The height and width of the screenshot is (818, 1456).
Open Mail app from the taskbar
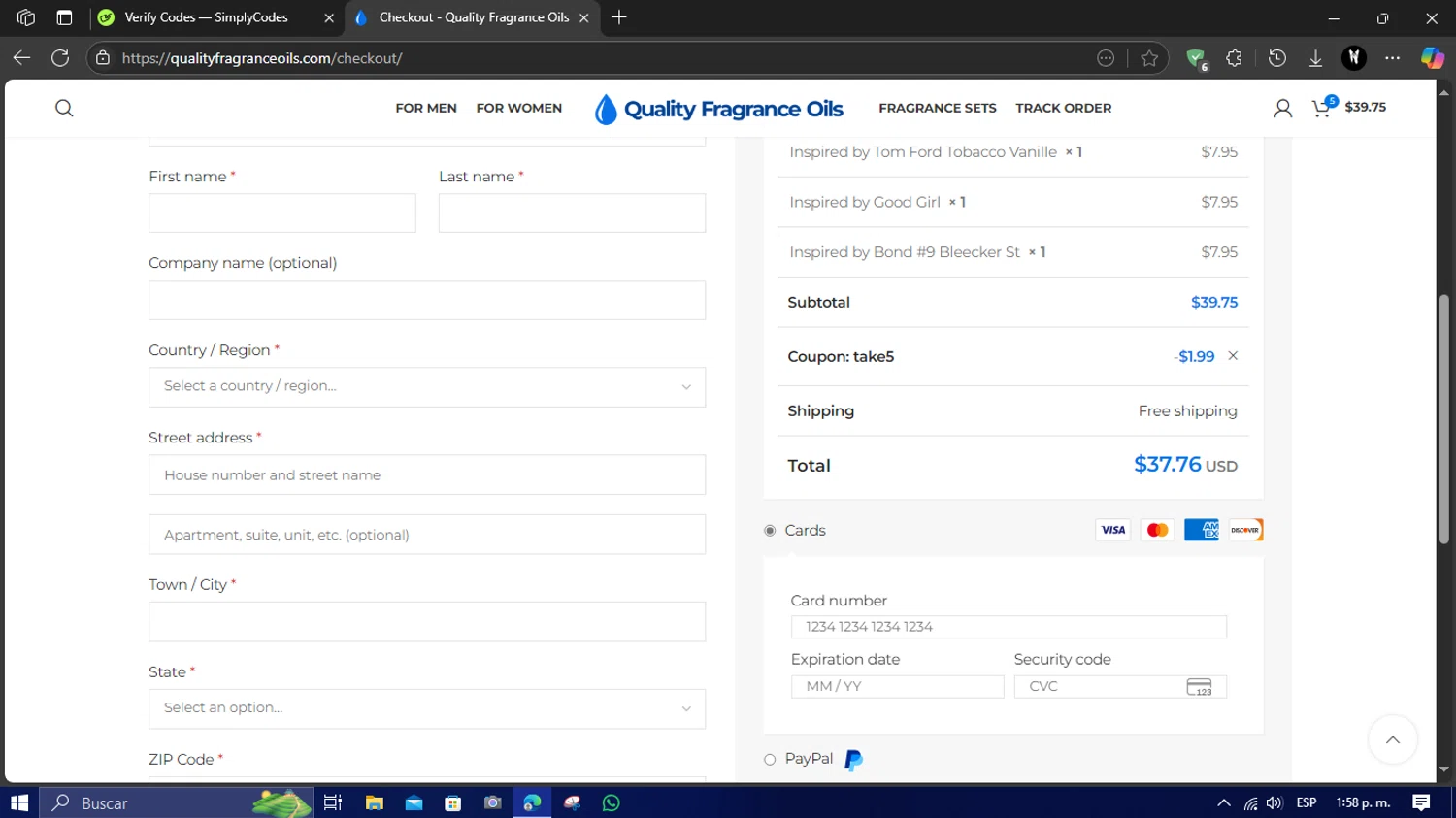(414, 802)
